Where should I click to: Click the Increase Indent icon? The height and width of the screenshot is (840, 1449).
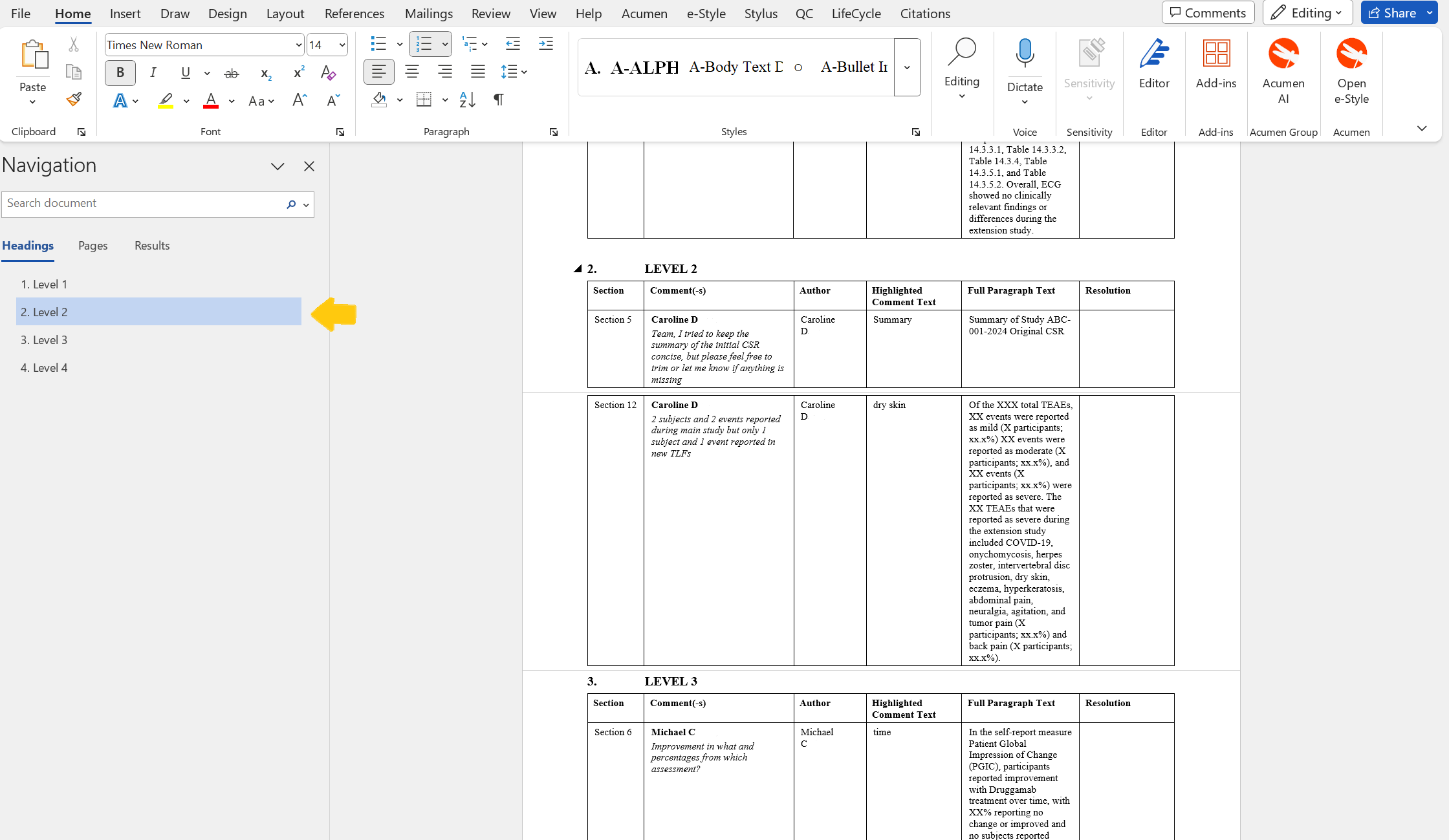(546, 44)
